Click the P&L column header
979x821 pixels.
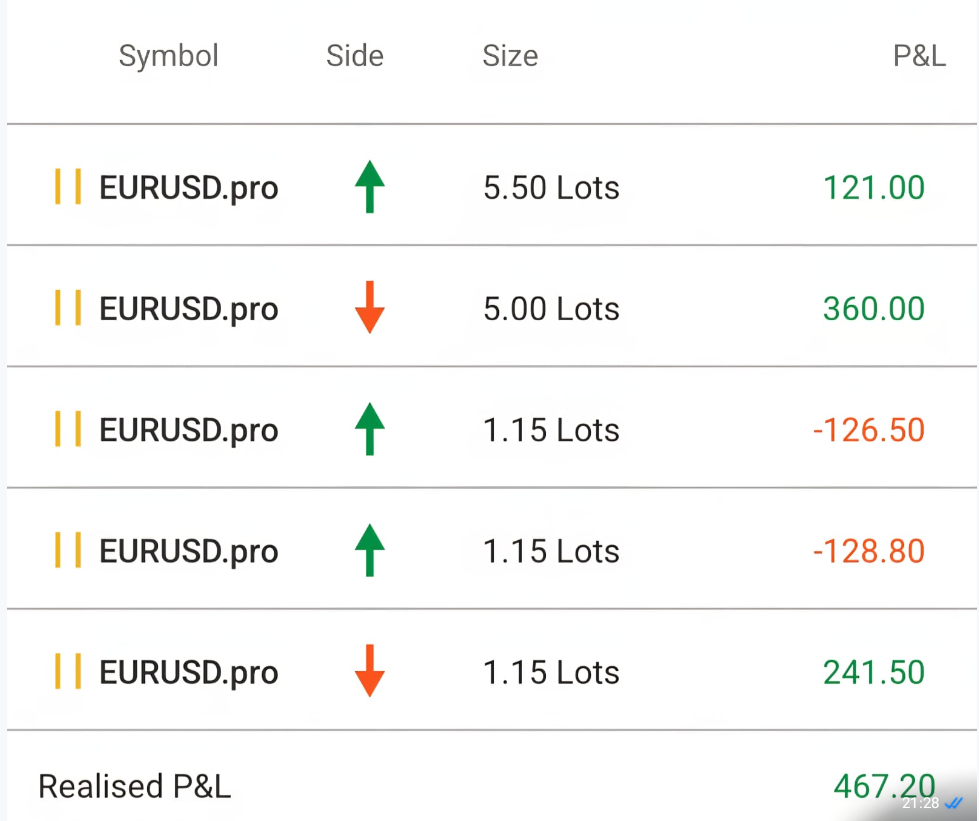(918, 56)
